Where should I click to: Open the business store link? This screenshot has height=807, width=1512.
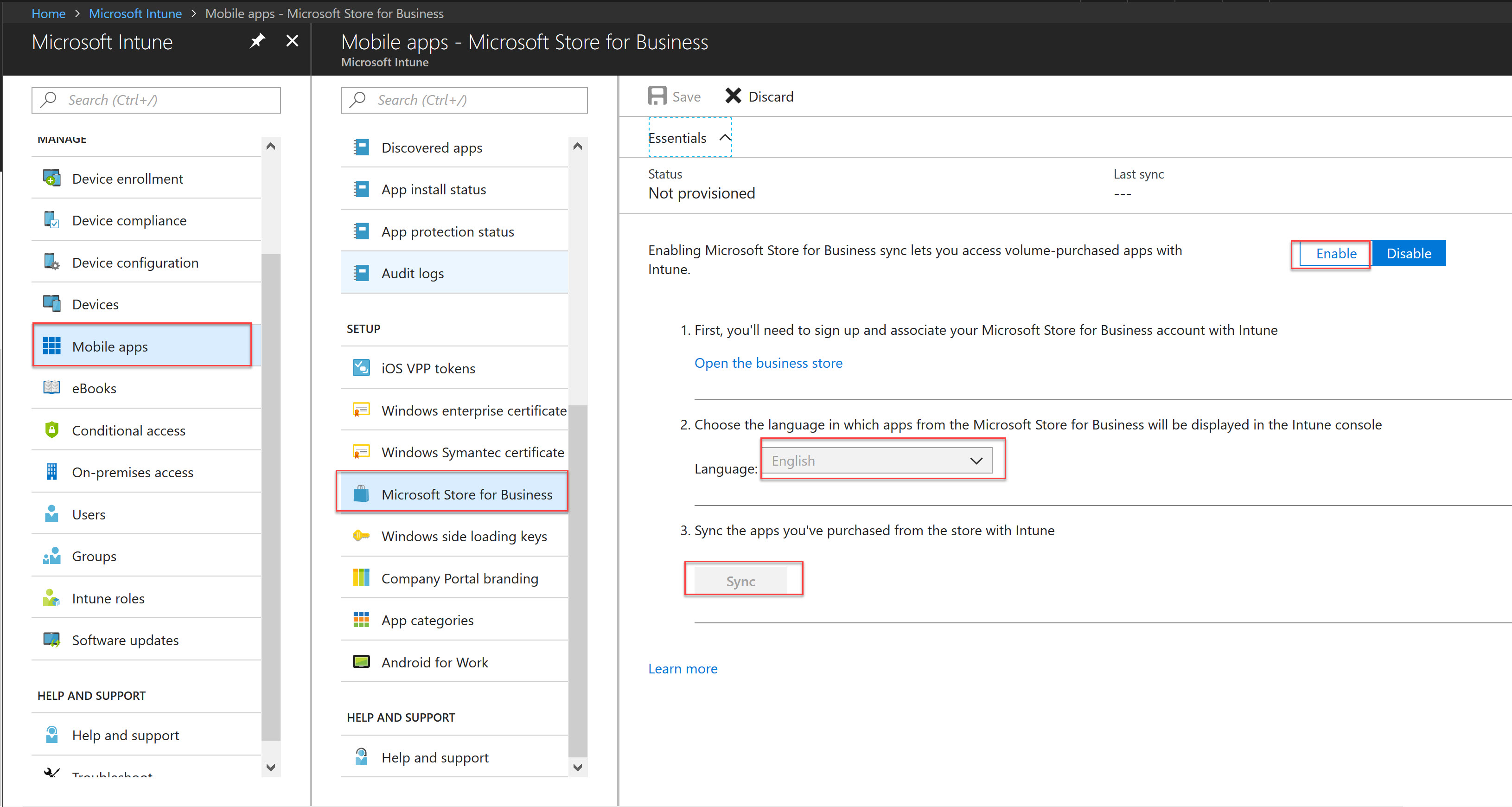click(x=768, y=362)
